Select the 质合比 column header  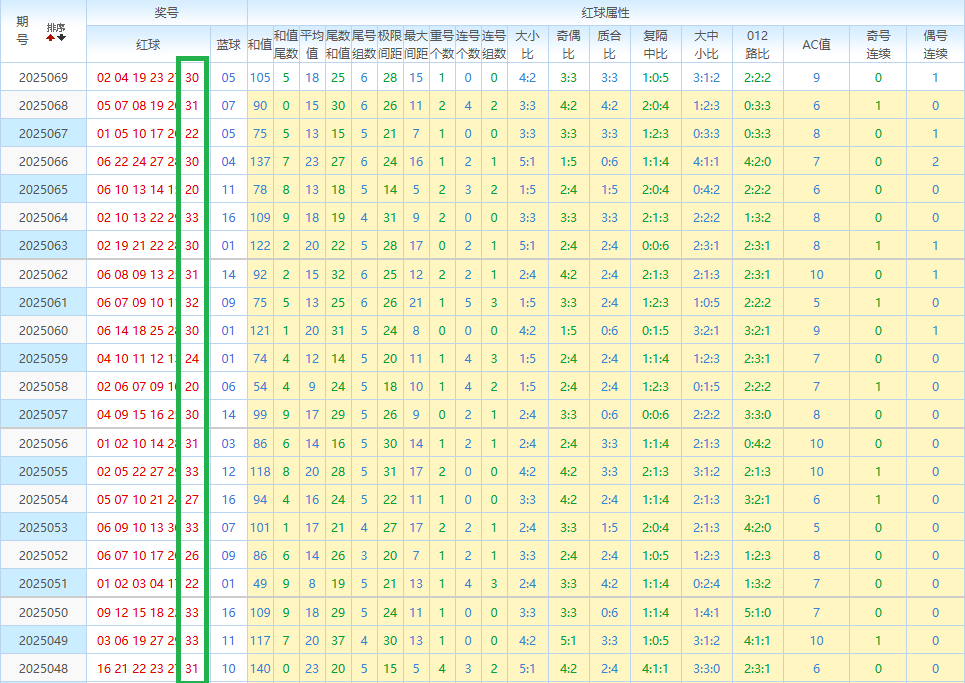(609, 44)
